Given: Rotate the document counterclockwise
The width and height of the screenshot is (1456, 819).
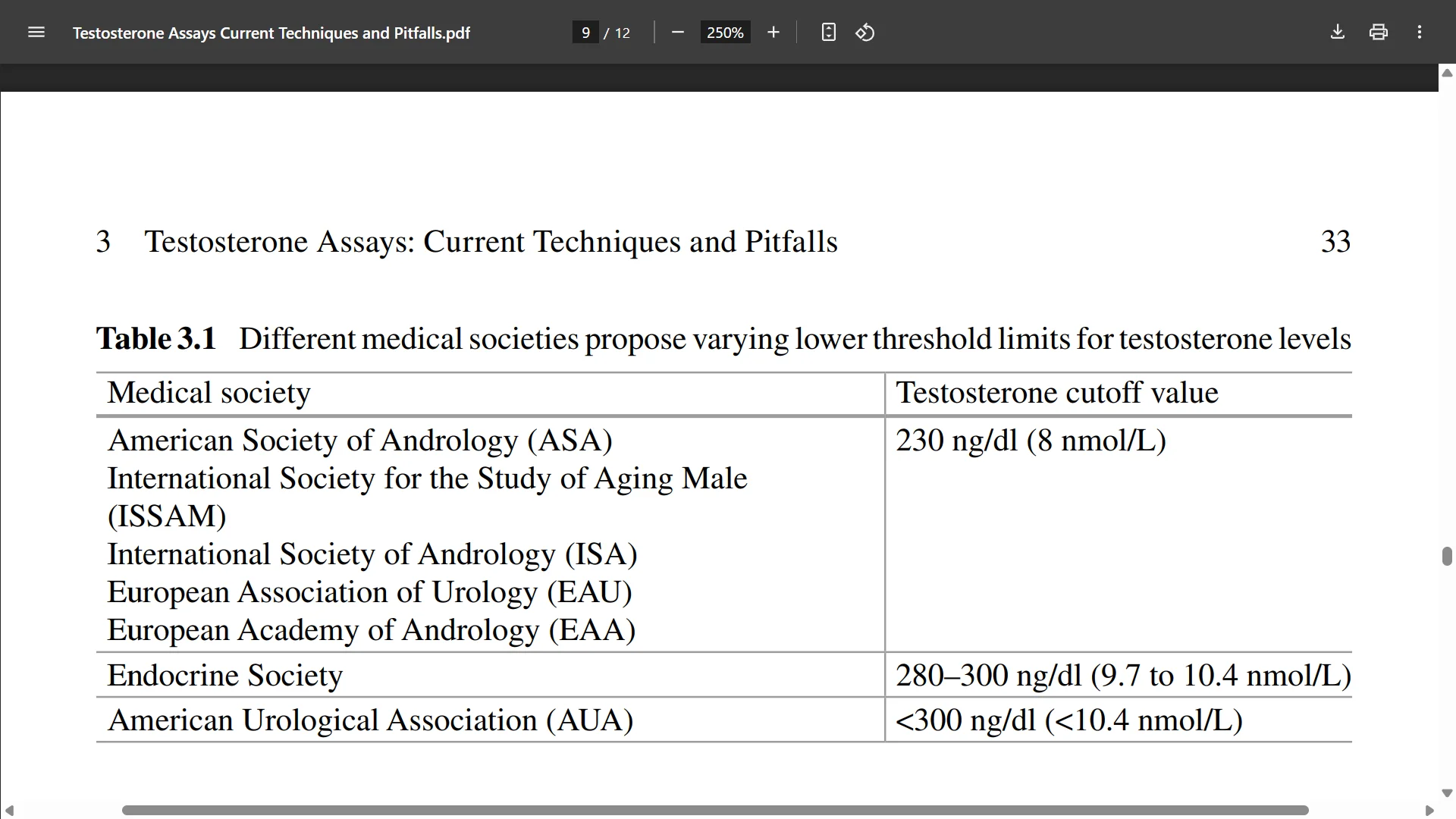Looking at the screenshot, I should [x=865, y=33].
